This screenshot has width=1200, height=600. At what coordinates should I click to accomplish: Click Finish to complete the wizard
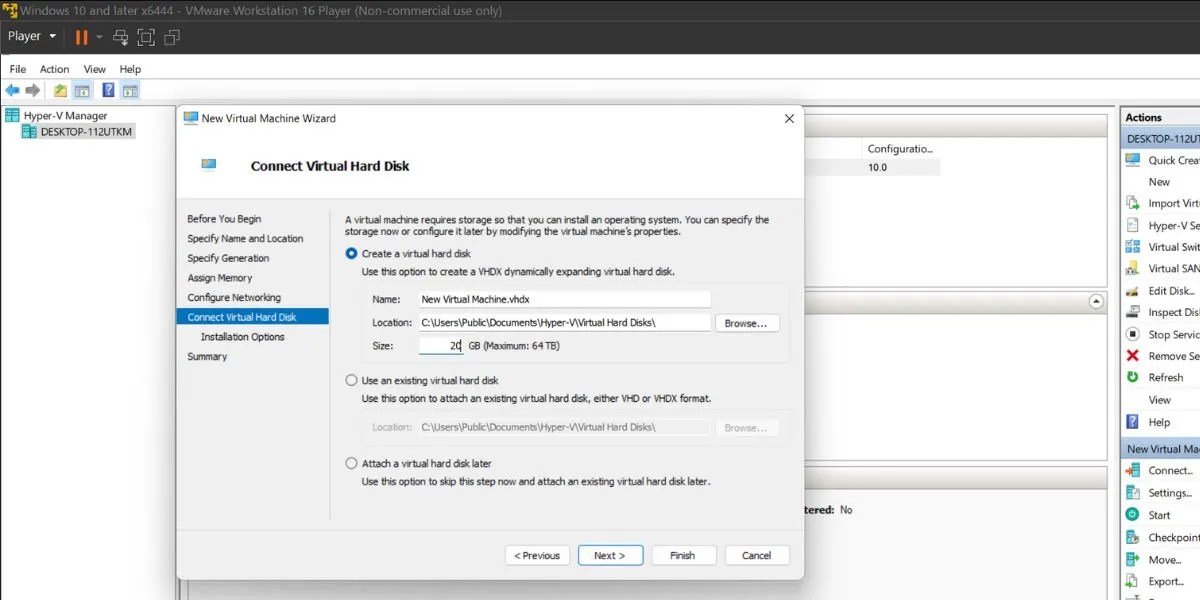tap(684, 555)
